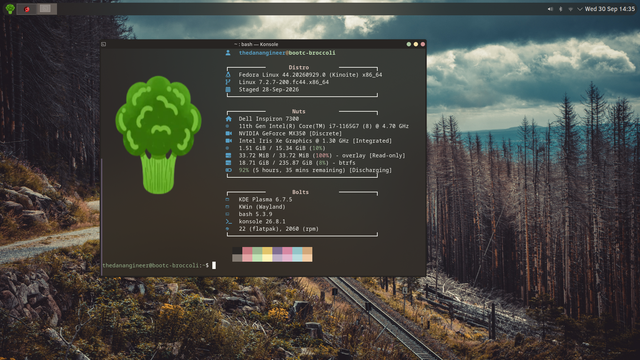The width and height of the screenshot is (640, 360).
Task: Click the GPU icon beside Intel Iris
Action: [228, 141]
